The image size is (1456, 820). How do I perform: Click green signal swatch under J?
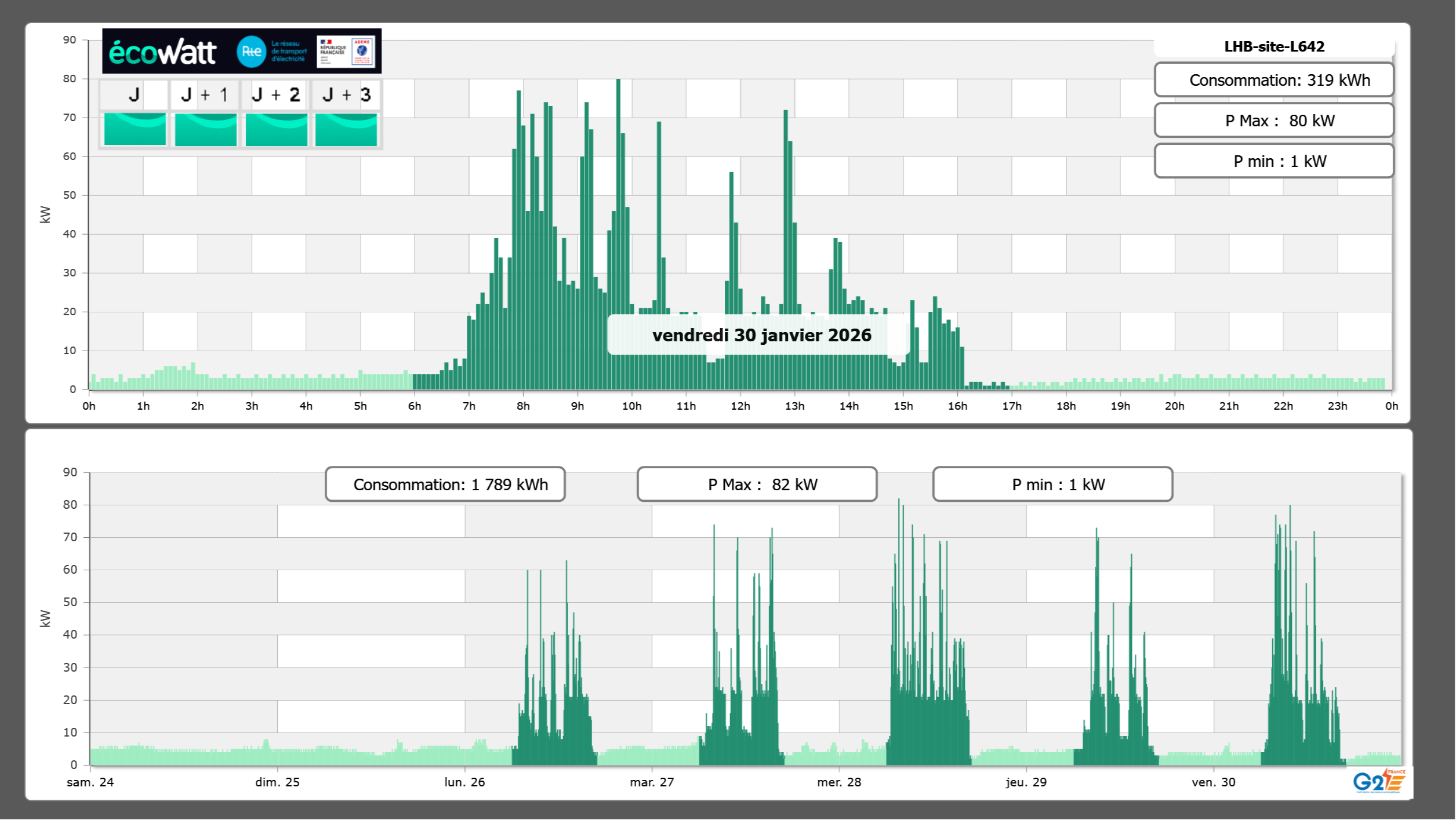pos(135,129)
